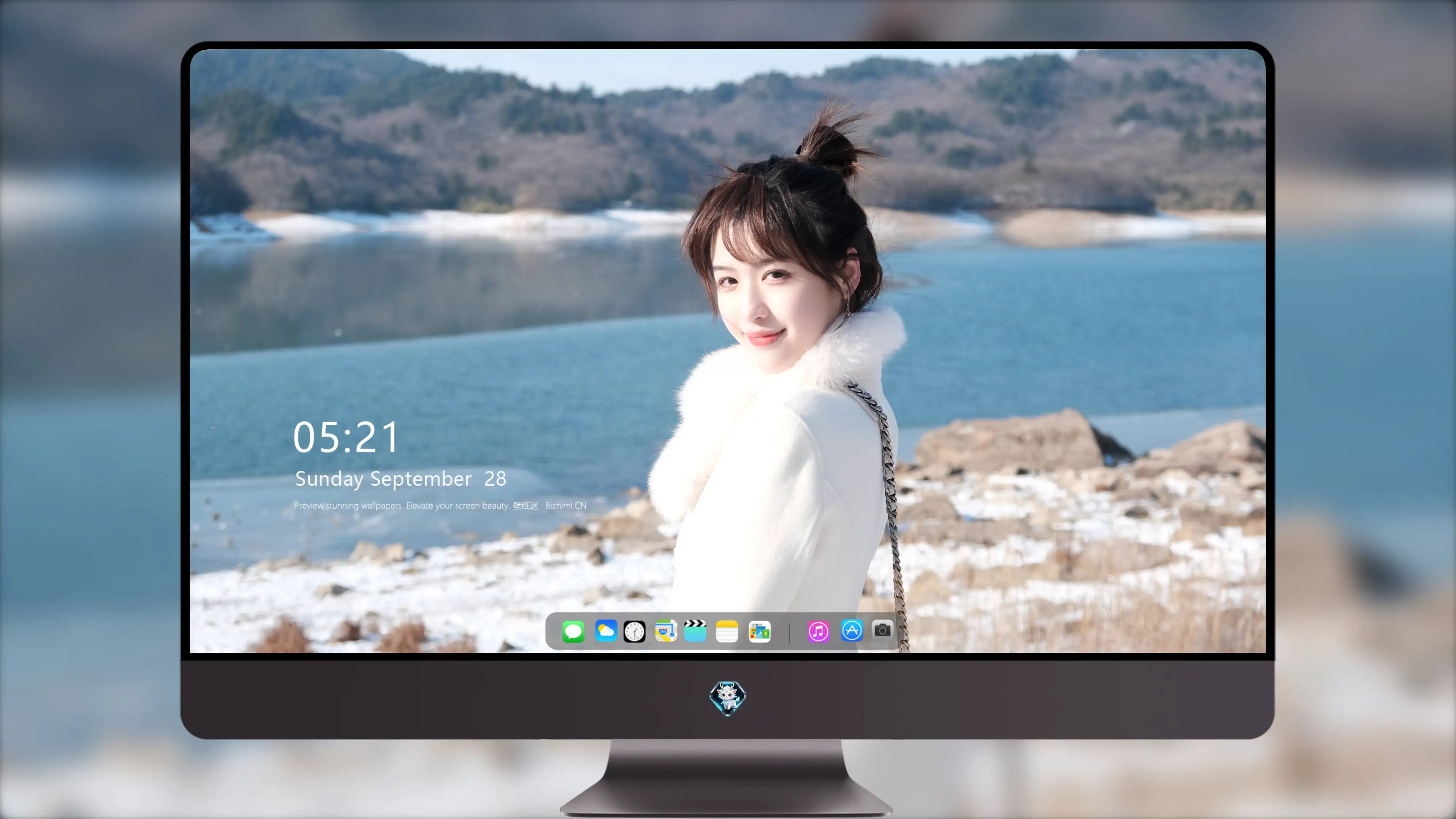Open the Camera app in the dock

point(882,630)
